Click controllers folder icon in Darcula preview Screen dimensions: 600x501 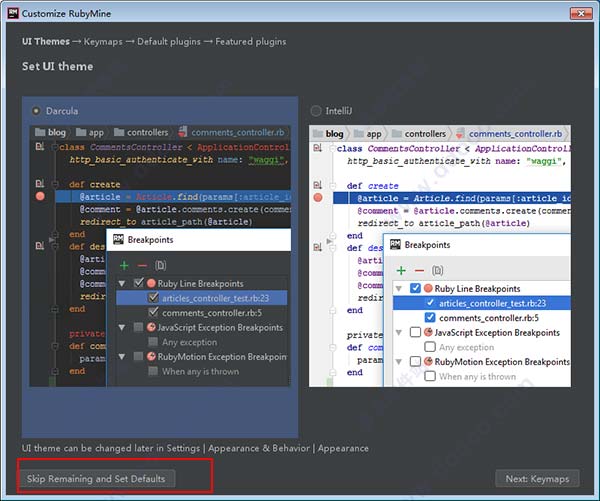pos(119,132)
